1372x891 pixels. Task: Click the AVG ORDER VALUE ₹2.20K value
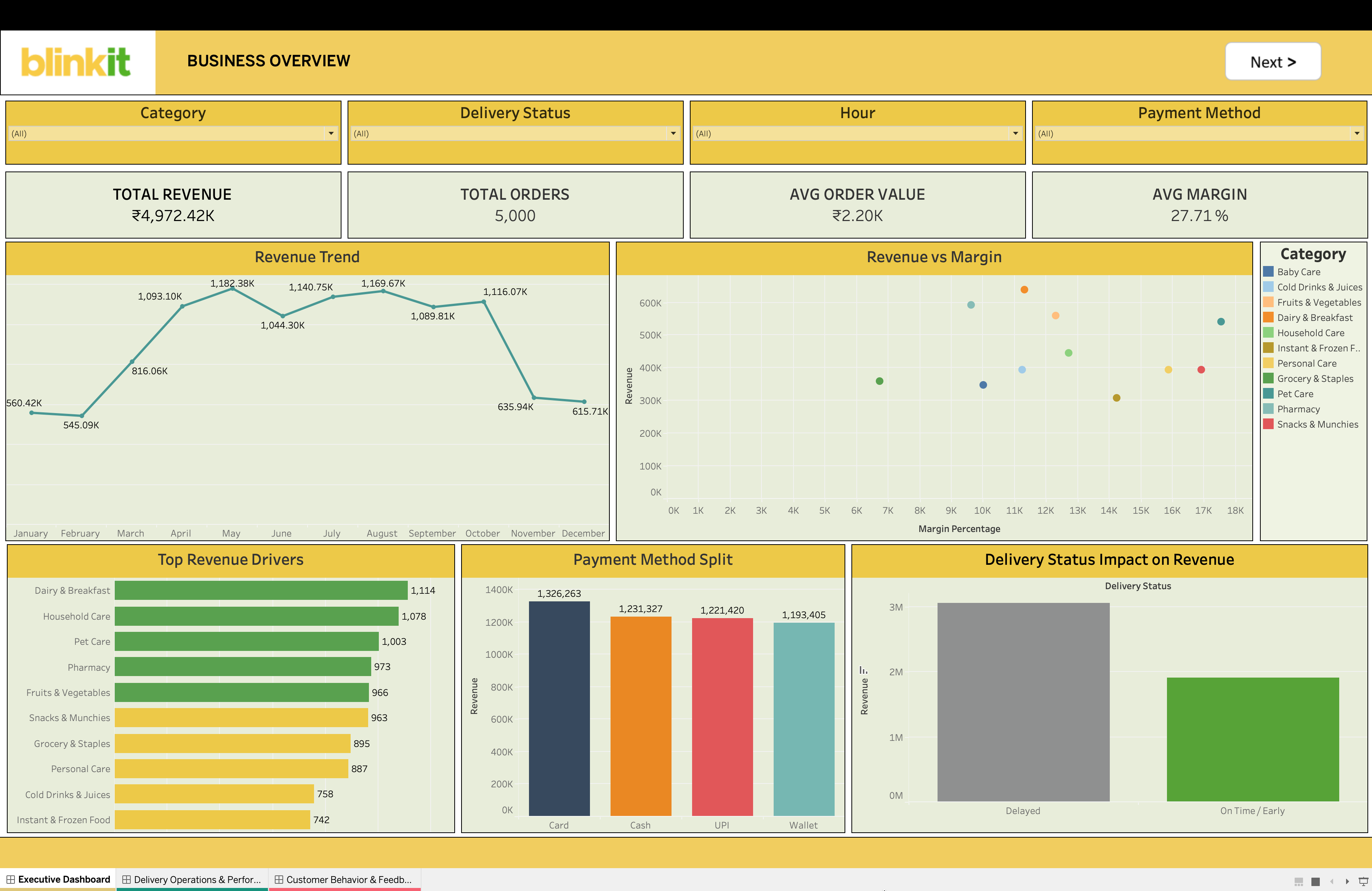(858, 216)
